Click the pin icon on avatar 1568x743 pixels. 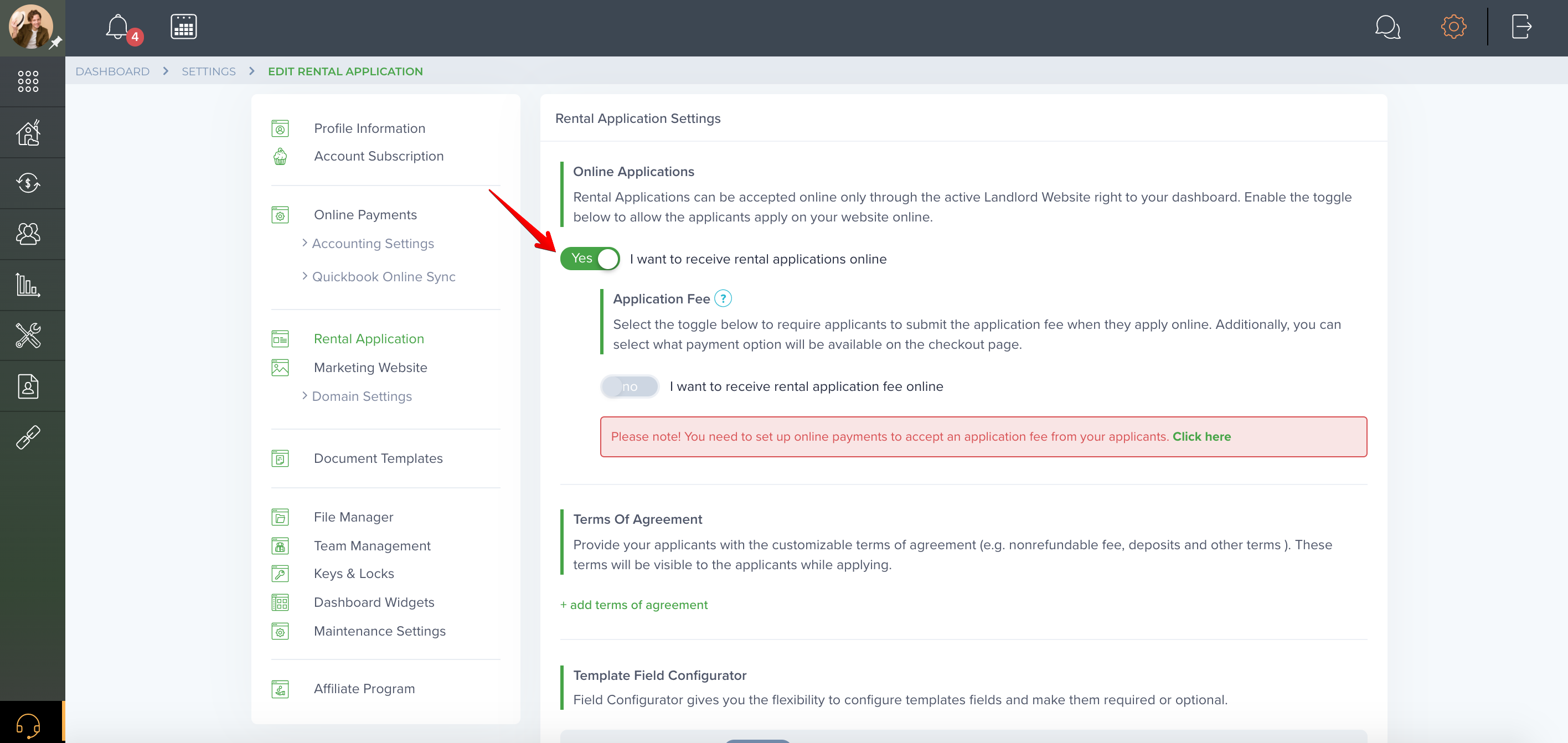(55, 43)
